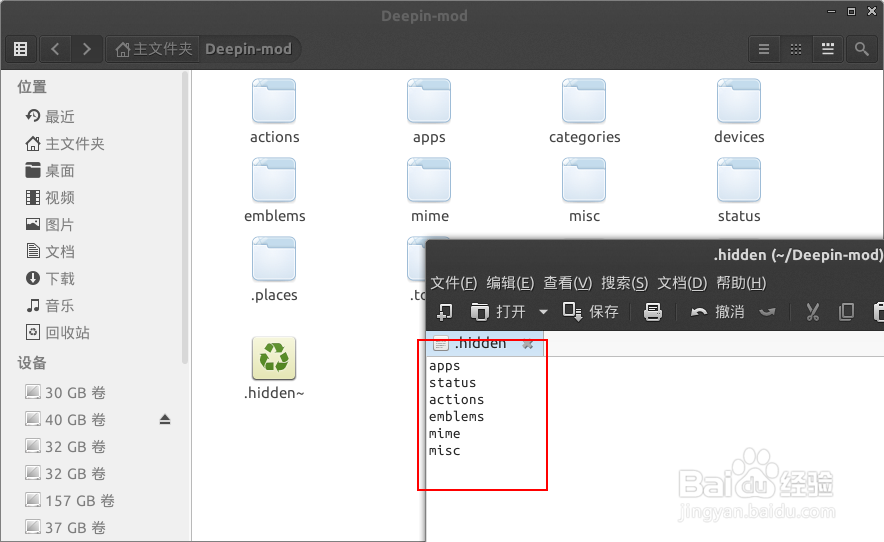884x542 pixels.
Task: Open 文件(F) menu in gedit
Action: pyautogui.click(x=454, y=283)
